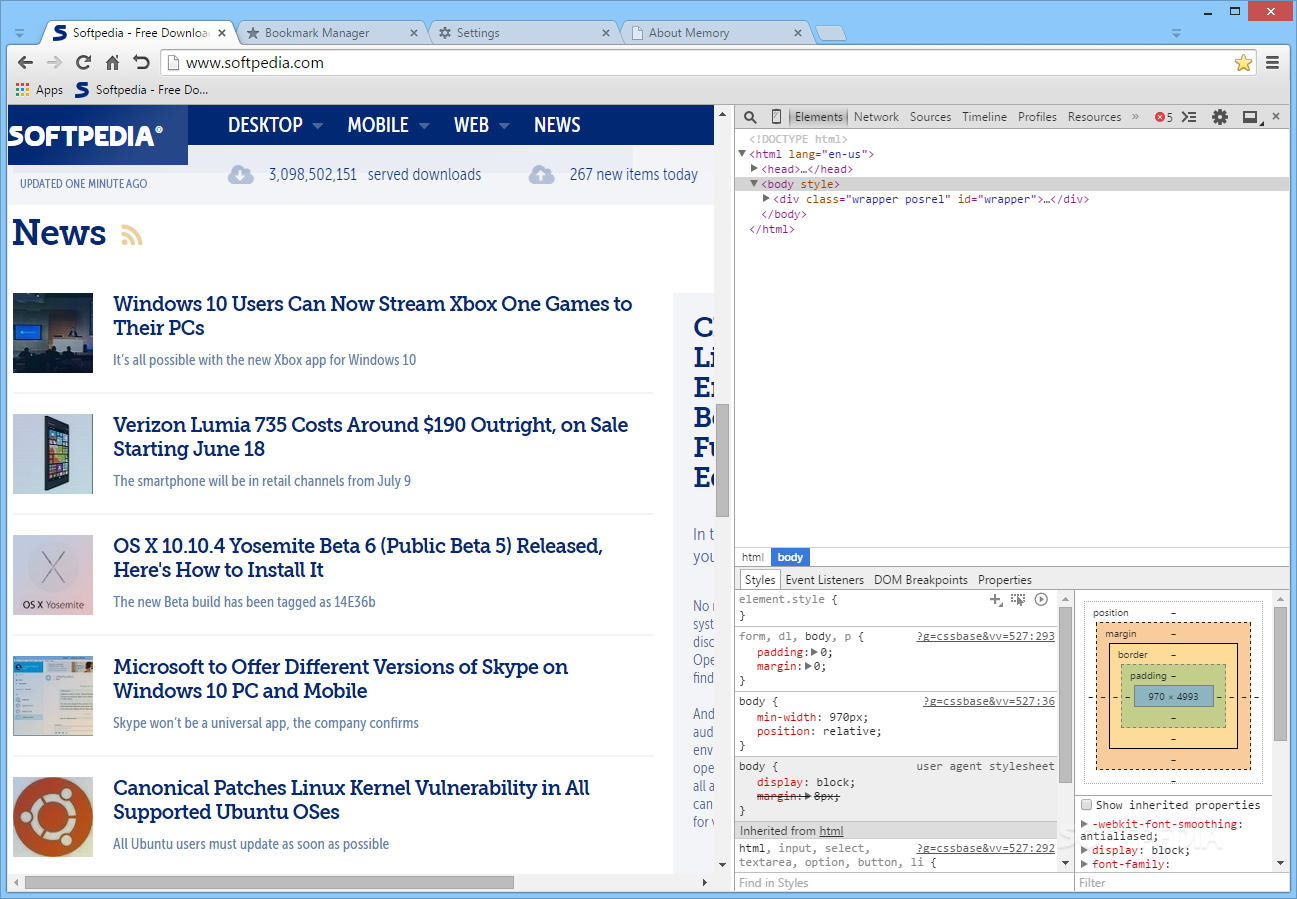Switch to the Network panel
The width and height of the screenshot is (1297, 899).
[x=876, y=117]
